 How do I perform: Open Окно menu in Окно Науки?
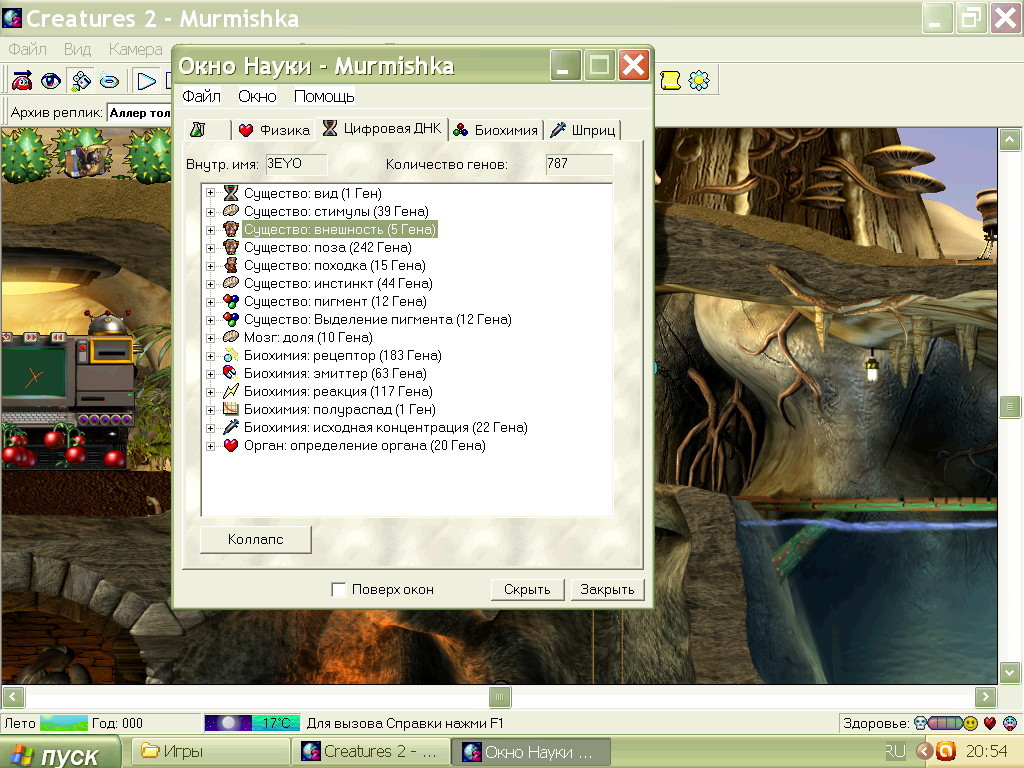257,97
